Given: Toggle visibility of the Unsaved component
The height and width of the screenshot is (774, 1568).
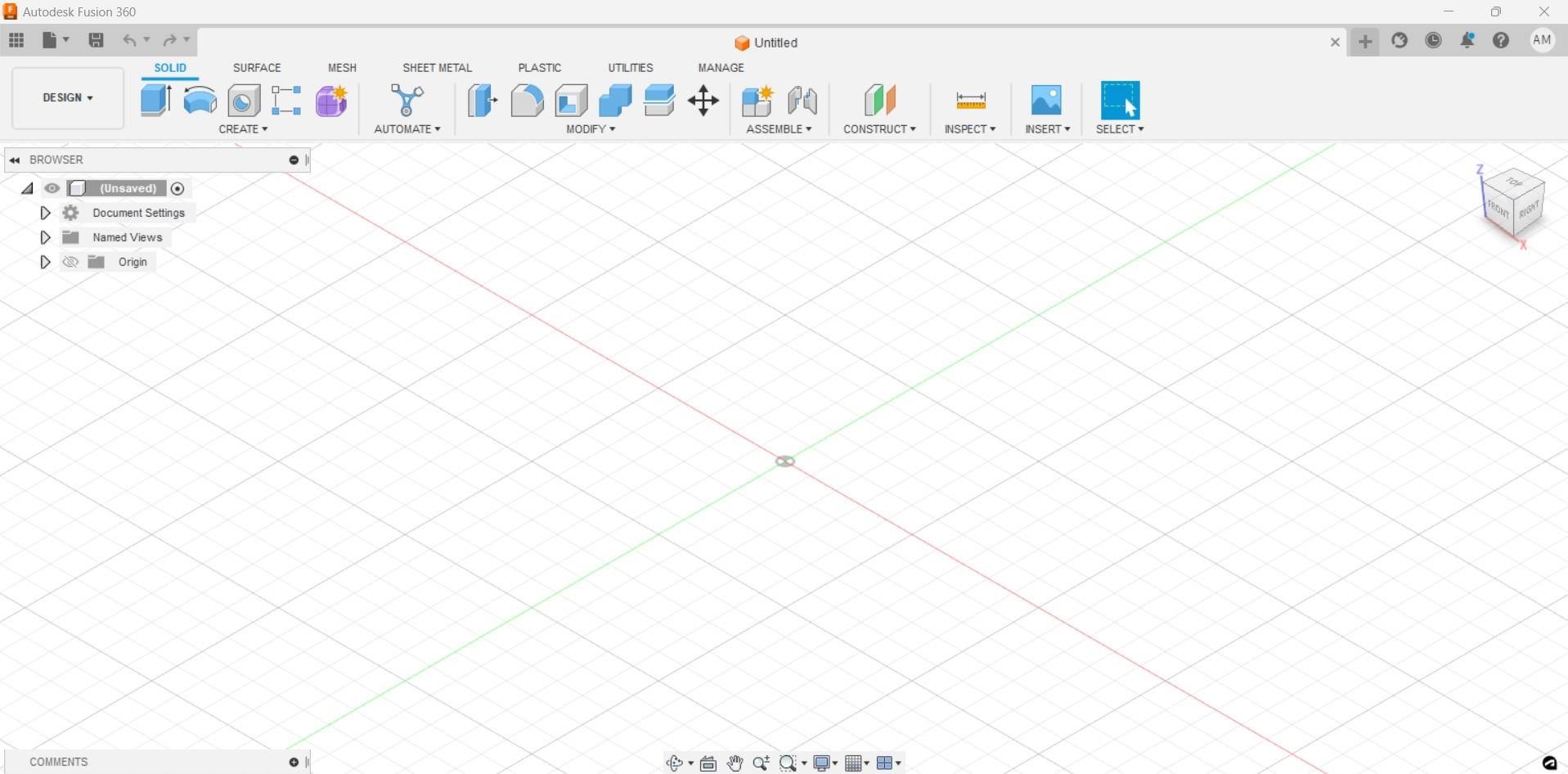Looking at the screenshot, I should tap(52, 188).
